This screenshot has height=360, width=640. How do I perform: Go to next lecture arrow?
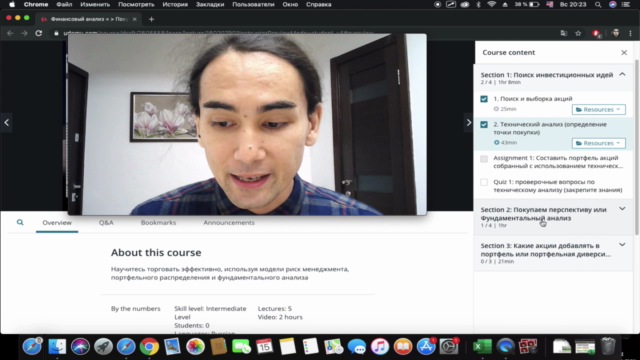(x=468, y=122)
